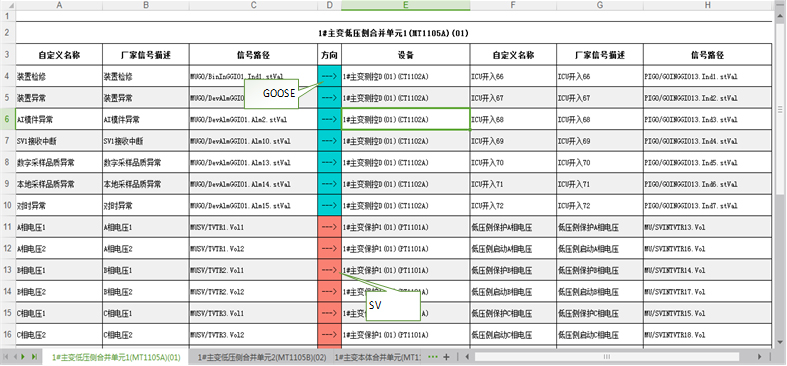Click the red arrow cell in row 11
Image resolution: width=787 pixels, height=366 pixels.
pyautogui.click(x=329, y=227)
